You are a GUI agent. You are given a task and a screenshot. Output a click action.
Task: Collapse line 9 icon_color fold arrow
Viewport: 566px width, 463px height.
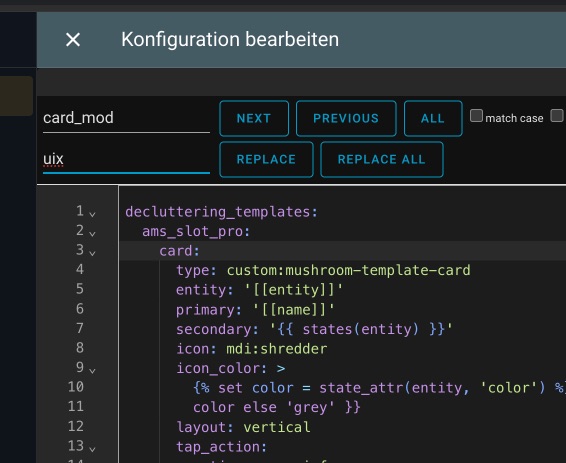point(92,370)
